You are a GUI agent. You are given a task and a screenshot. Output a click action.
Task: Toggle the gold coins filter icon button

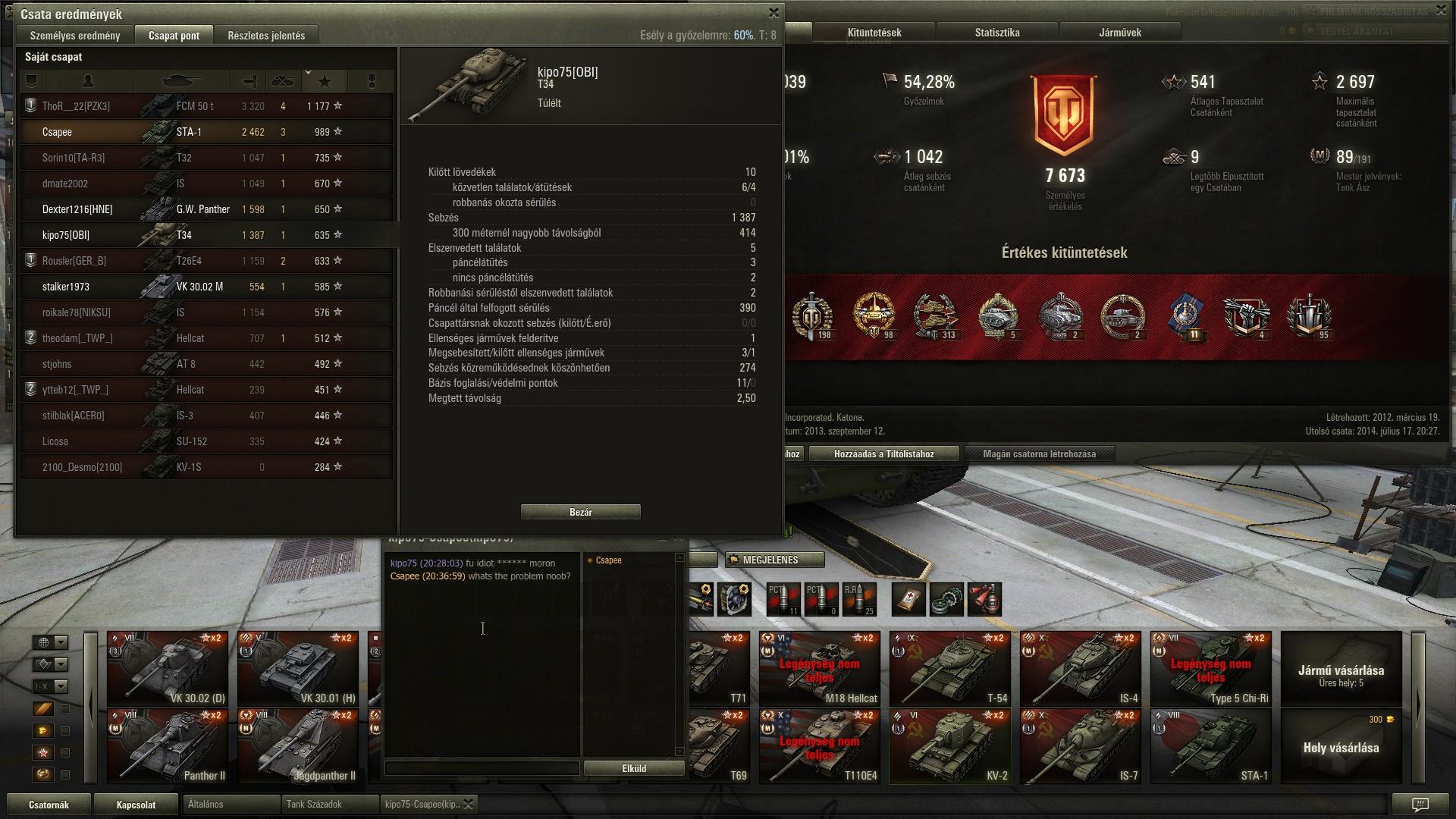pyautogui.click(x=43, y=731)
